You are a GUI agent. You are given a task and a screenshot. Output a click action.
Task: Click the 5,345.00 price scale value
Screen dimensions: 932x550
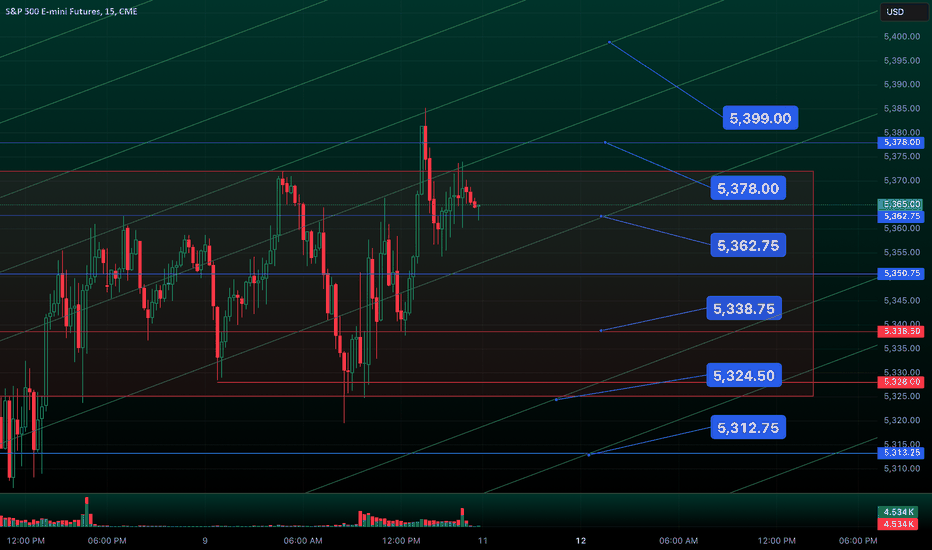tap(902, 301)
